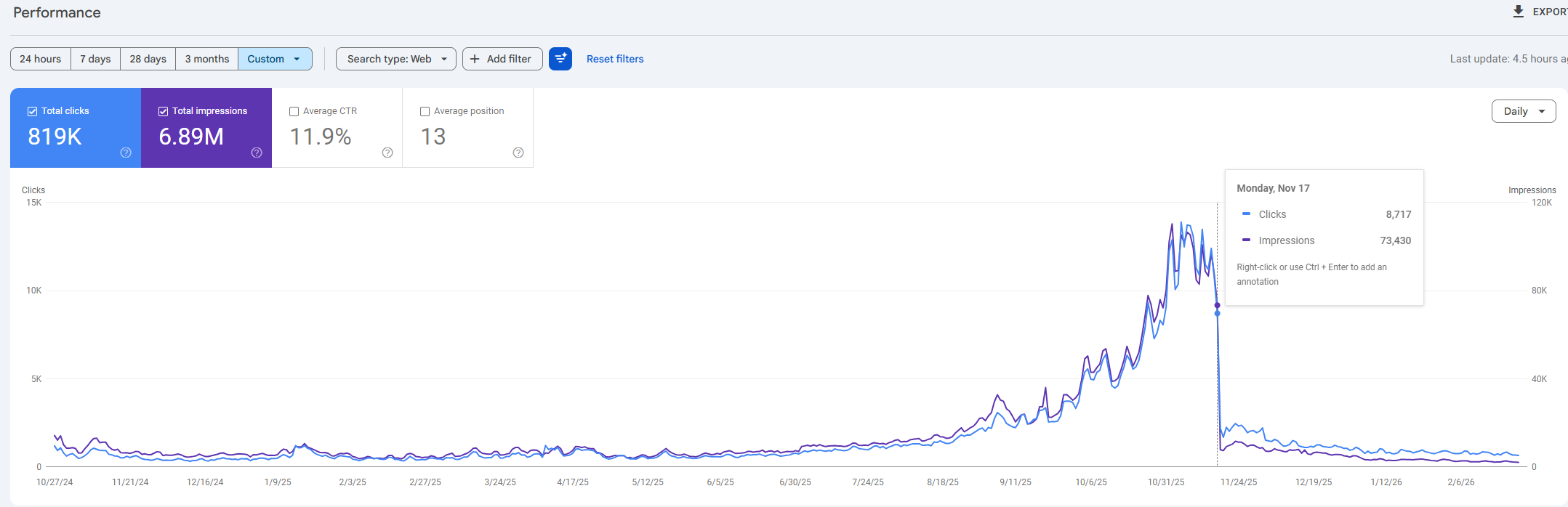Image resolution: width=1568 pixels, height=507 pixels.
Task: Open help icon on Average CTR card
Action: click(387, 153)
